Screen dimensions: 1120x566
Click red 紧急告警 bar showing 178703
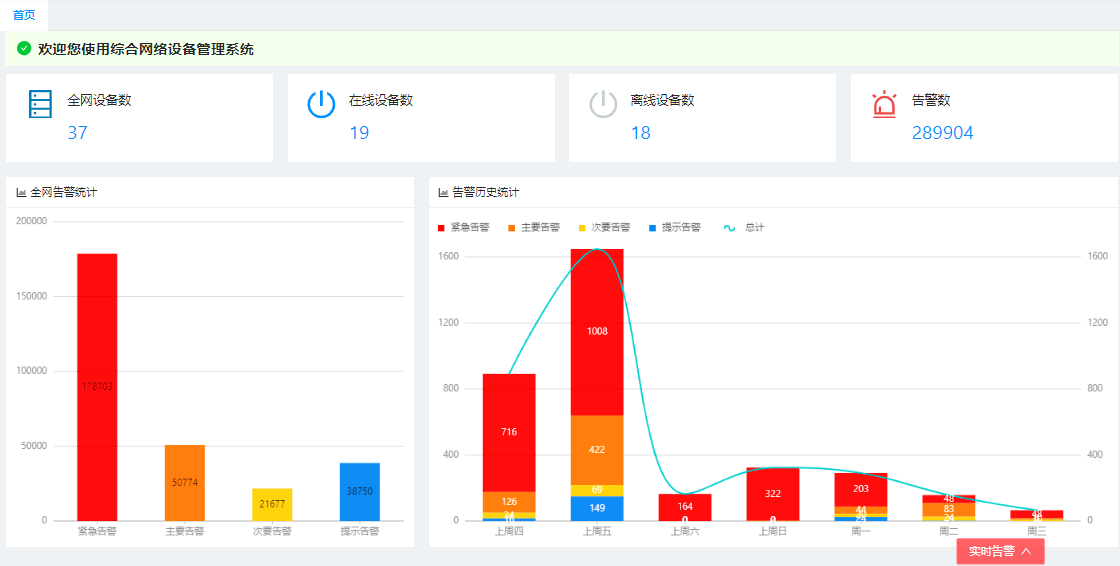[97, 387]
